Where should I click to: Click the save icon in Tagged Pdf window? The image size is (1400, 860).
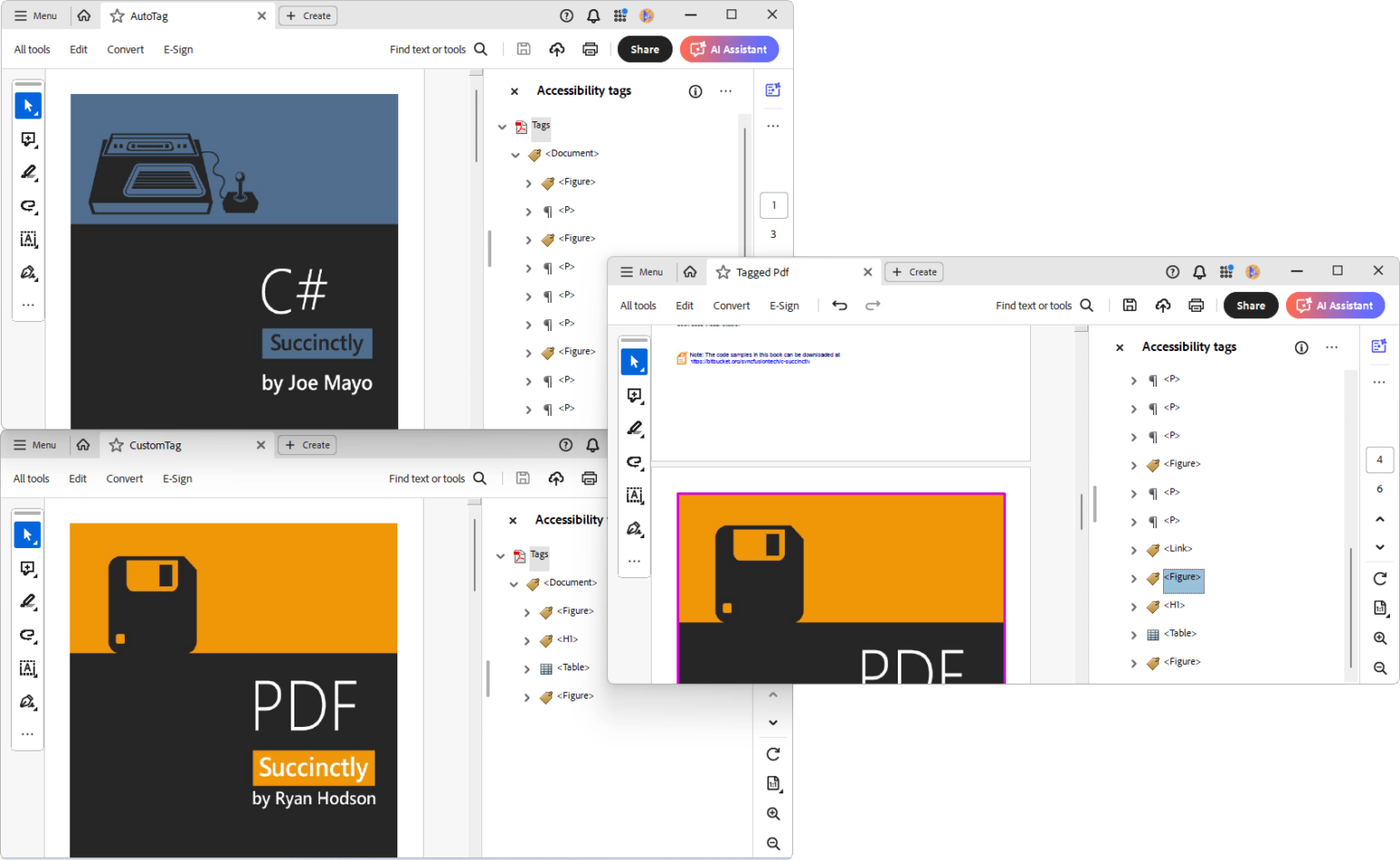point(1129,306)
